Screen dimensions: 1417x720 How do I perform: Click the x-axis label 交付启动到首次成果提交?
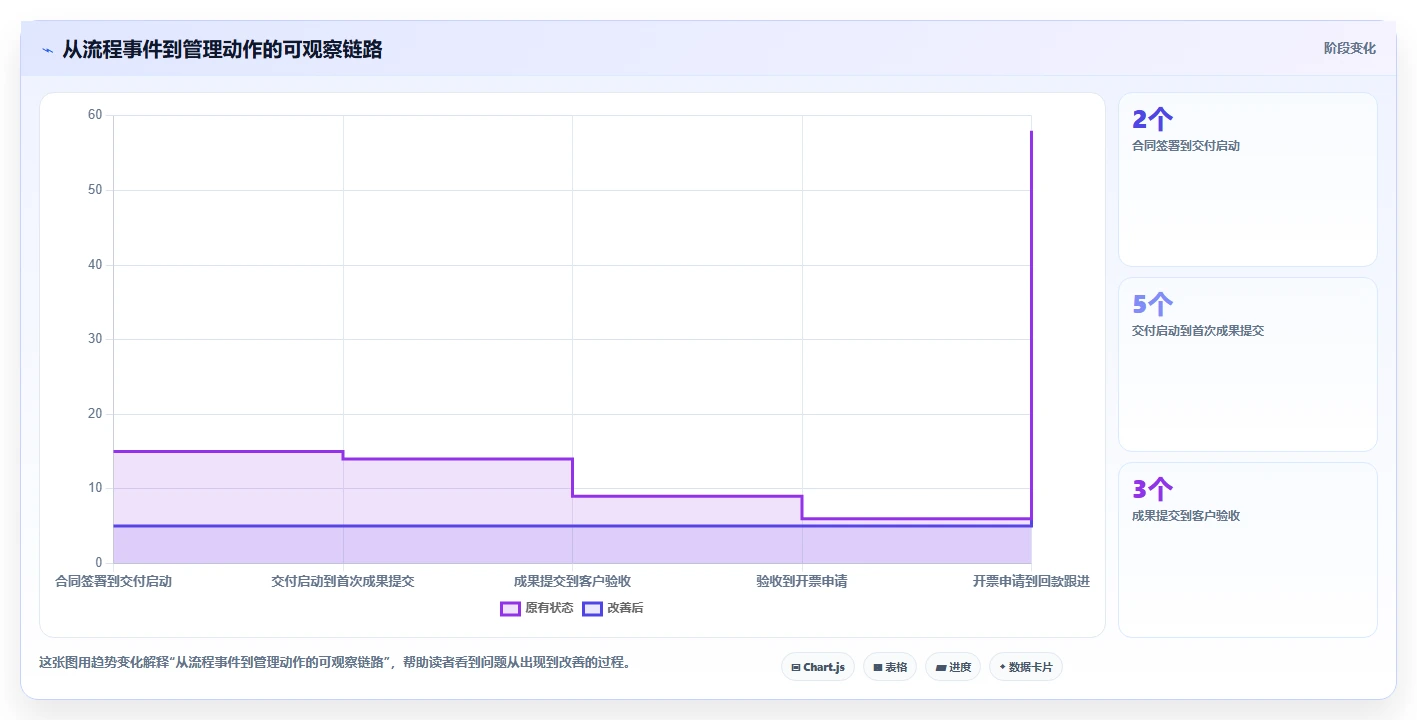(x=343, y=581)
